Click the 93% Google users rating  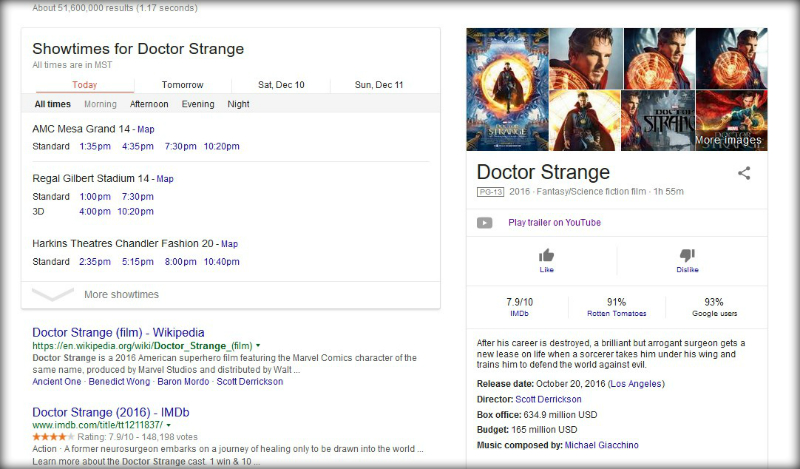click(714, 307)
